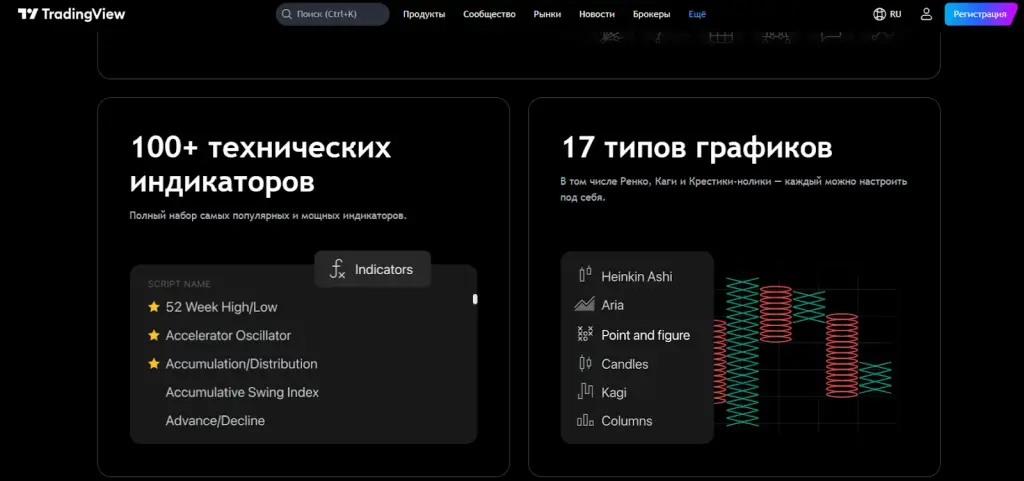Select the 52 Week High/Low indicator

[x=221, y=307]
